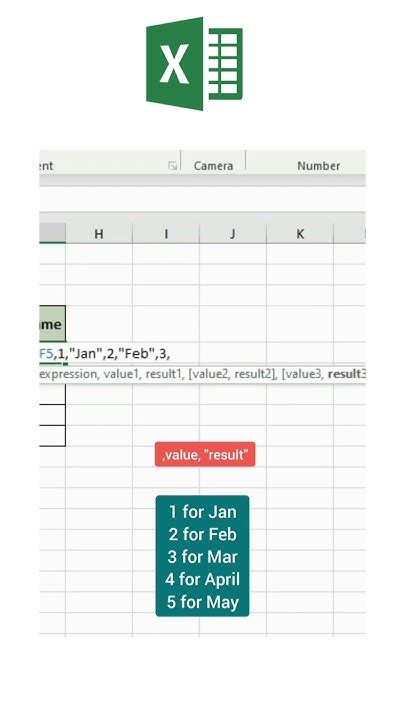Click 'expression' in the function tooltip
Screen dimensions: 405x720
[x=68, y=374]
